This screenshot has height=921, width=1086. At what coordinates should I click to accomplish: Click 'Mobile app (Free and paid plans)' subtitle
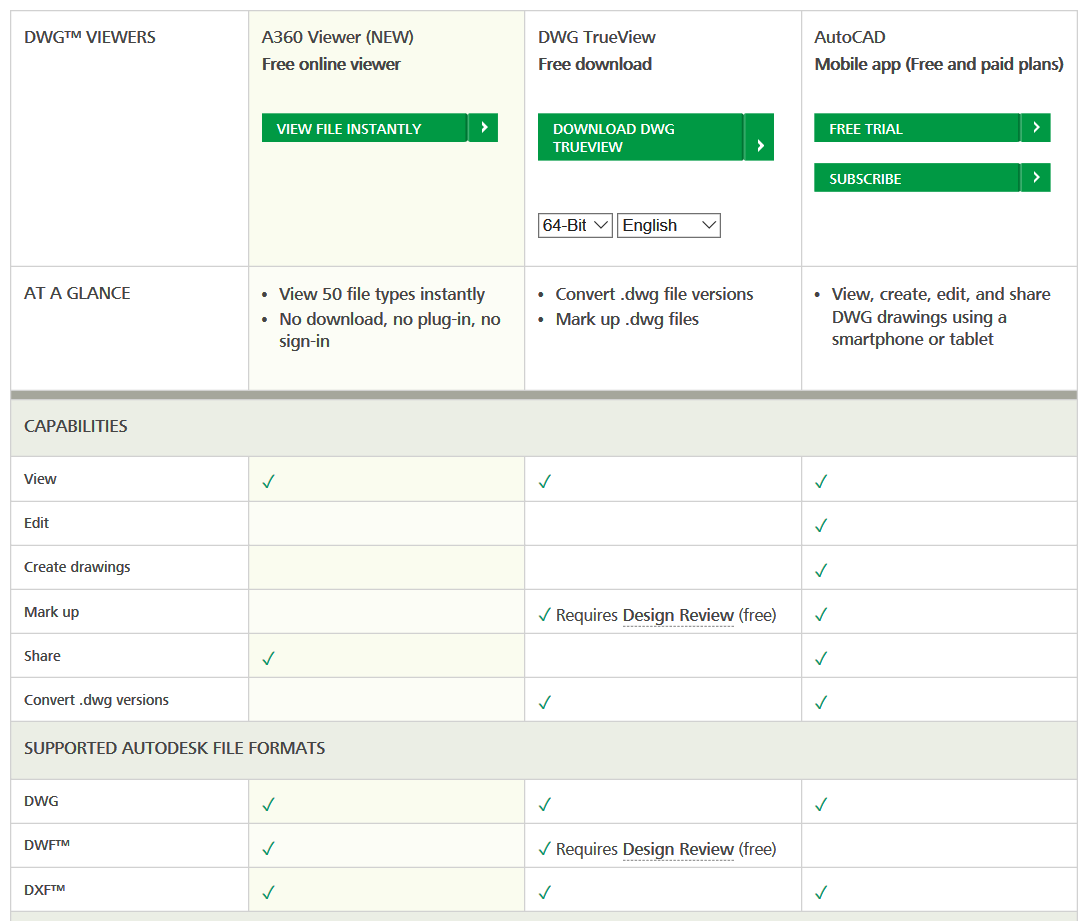coord(938,64)
